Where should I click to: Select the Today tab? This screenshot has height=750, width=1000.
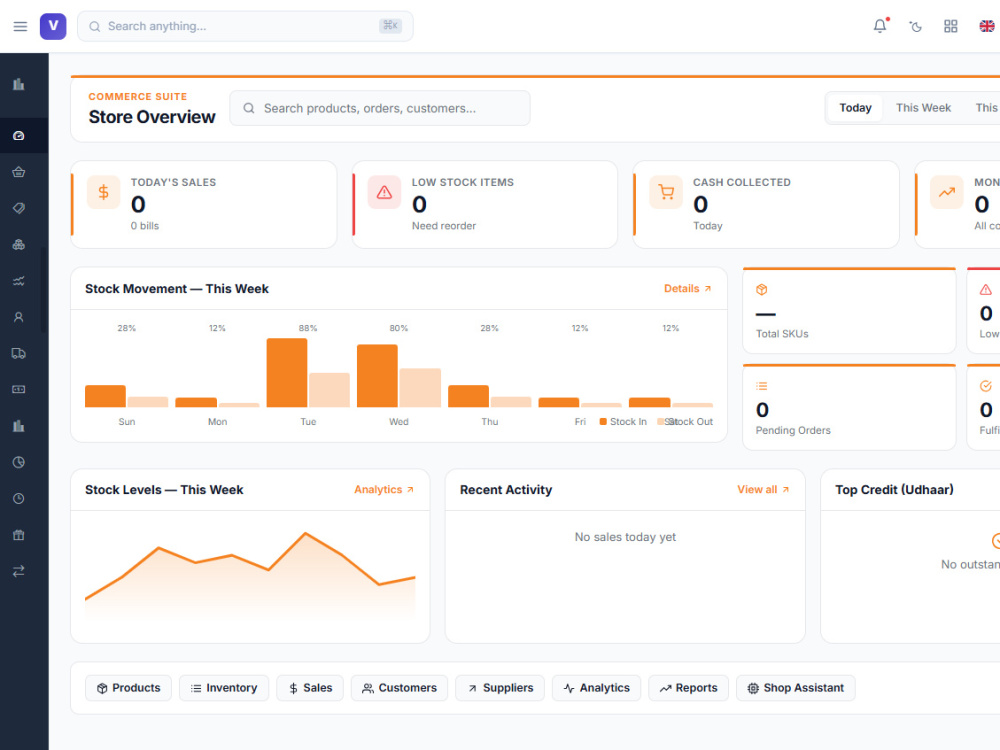pos(855,108)
